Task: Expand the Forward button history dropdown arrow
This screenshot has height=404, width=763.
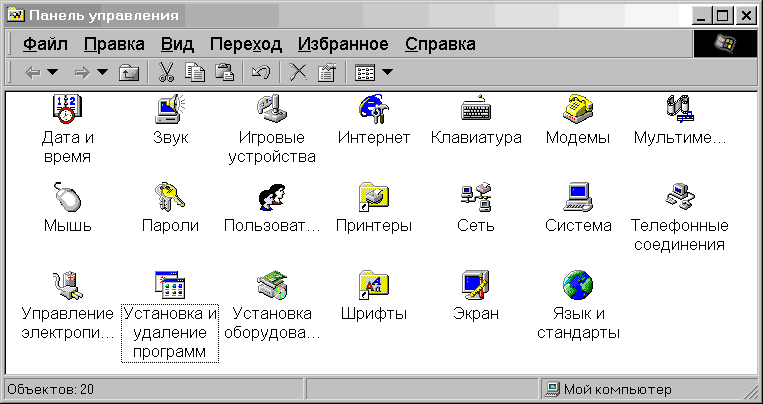Action: tap(102, 73)
